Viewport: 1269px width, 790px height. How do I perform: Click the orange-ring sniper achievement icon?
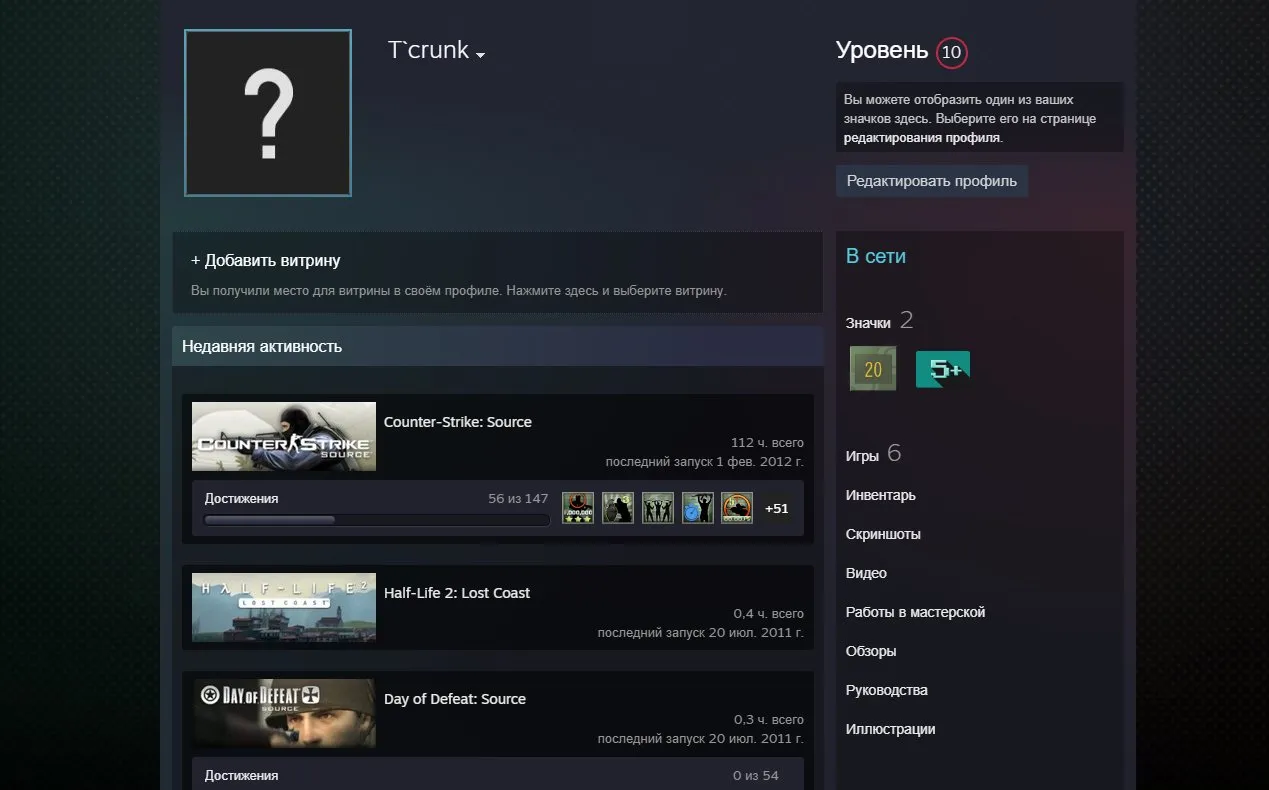pos(737,508)
